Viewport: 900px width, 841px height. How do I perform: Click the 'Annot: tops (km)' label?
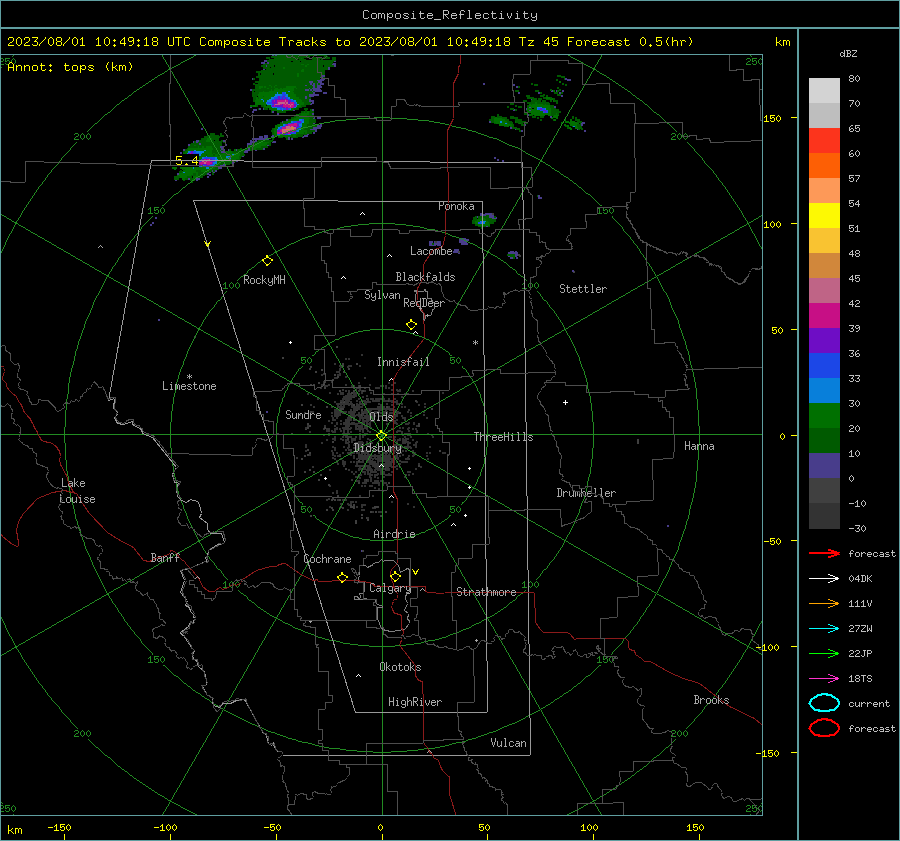click(70, 67)
